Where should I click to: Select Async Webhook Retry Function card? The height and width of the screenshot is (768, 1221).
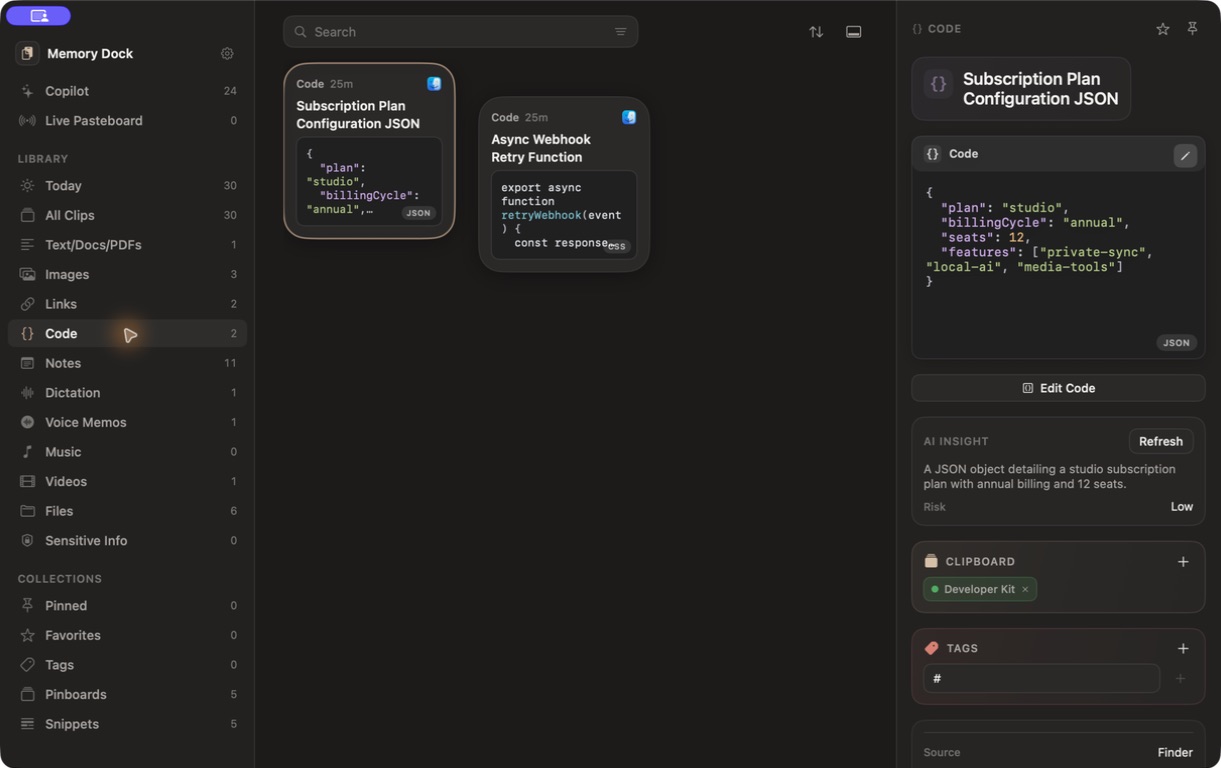click(564, 184)
